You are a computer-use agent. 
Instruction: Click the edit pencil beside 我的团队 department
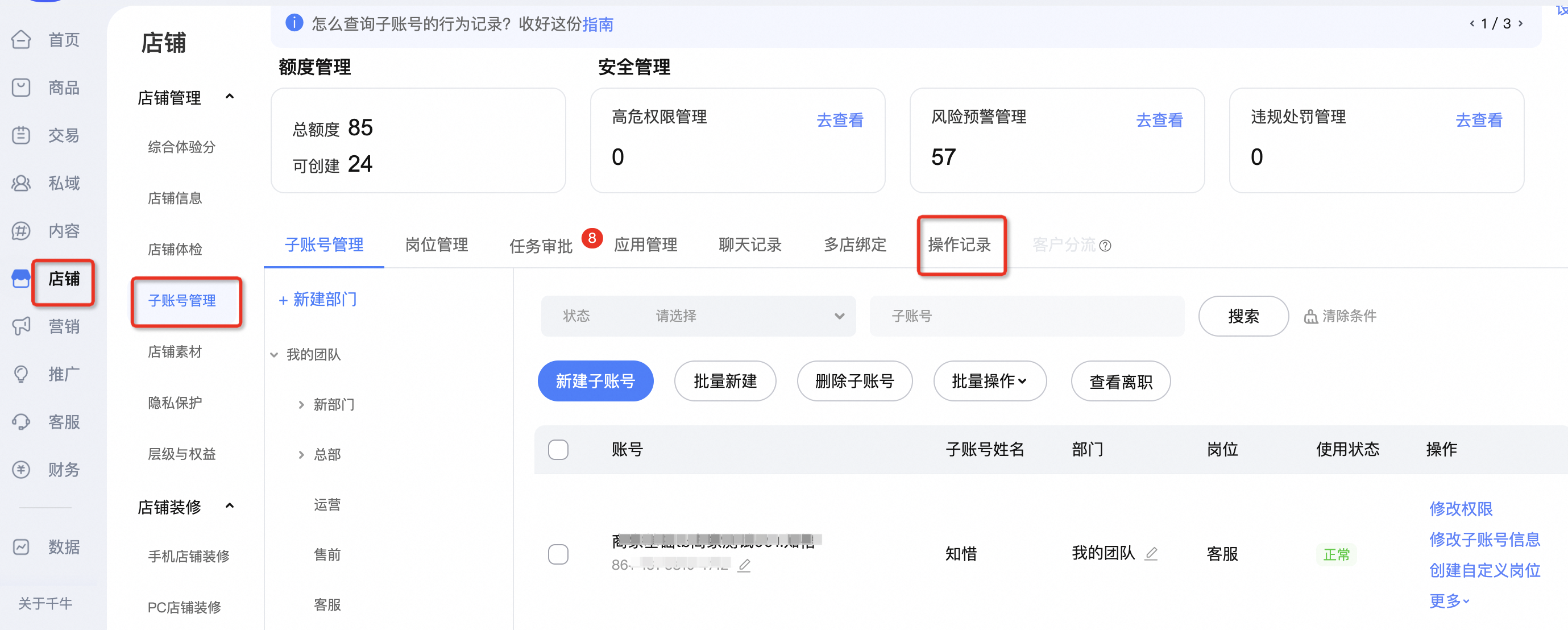coord(1151,553)
